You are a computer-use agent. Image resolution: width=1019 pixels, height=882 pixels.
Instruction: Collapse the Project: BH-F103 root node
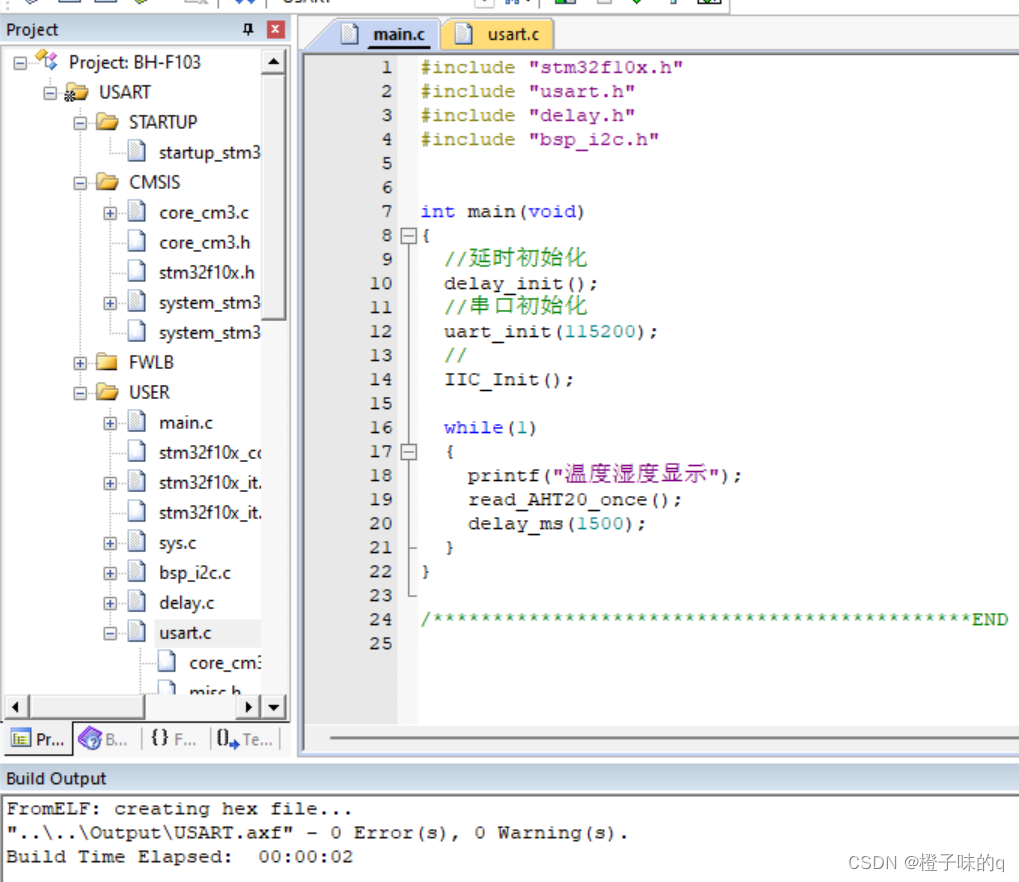(x=20, y=63)
